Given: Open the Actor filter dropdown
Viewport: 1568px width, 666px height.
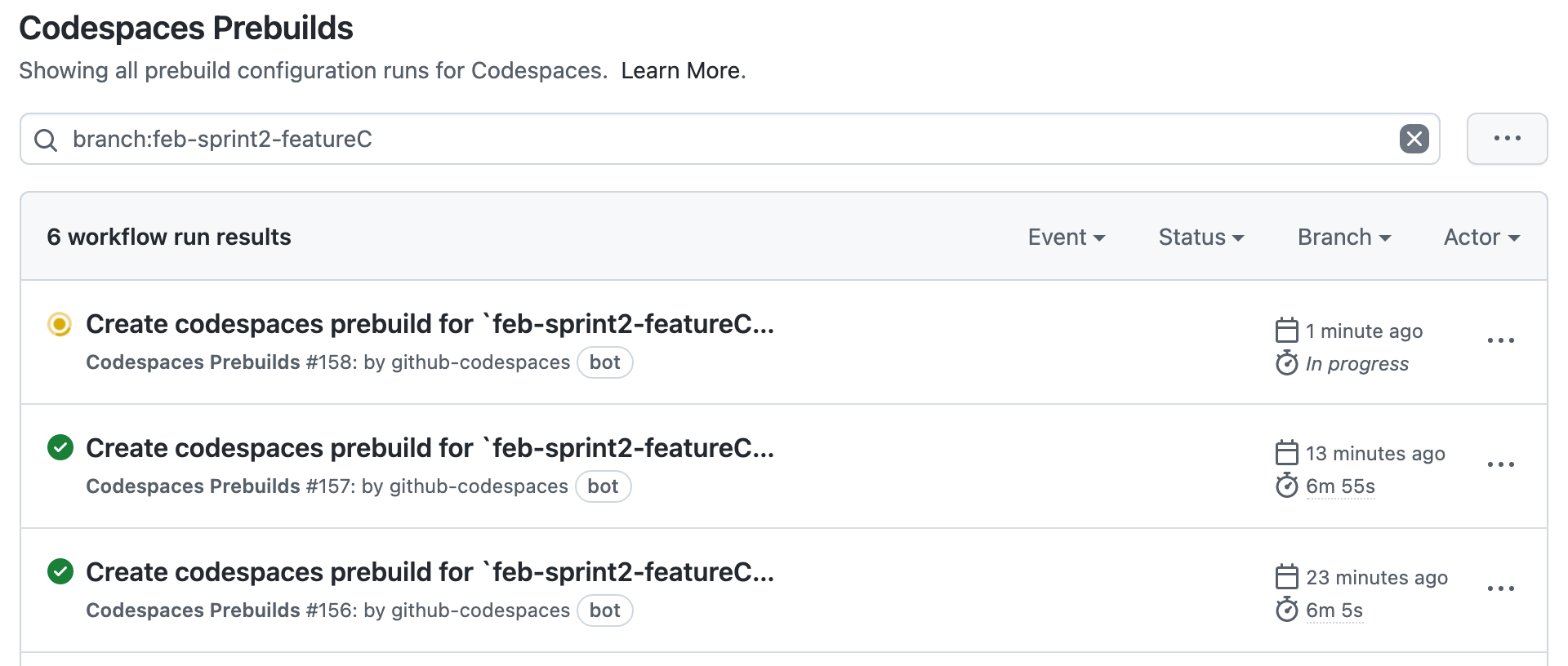Looking at the screenshot, I should 1480,237.
